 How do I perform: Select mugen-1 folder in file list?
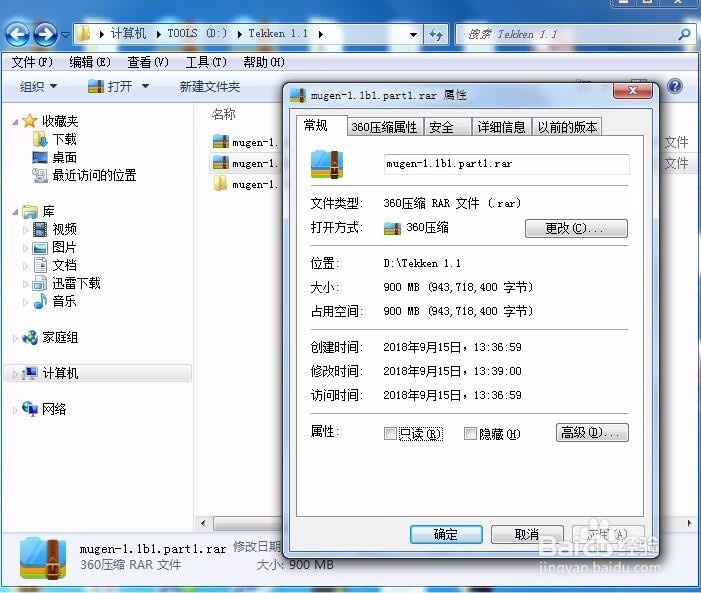point(245,184)
